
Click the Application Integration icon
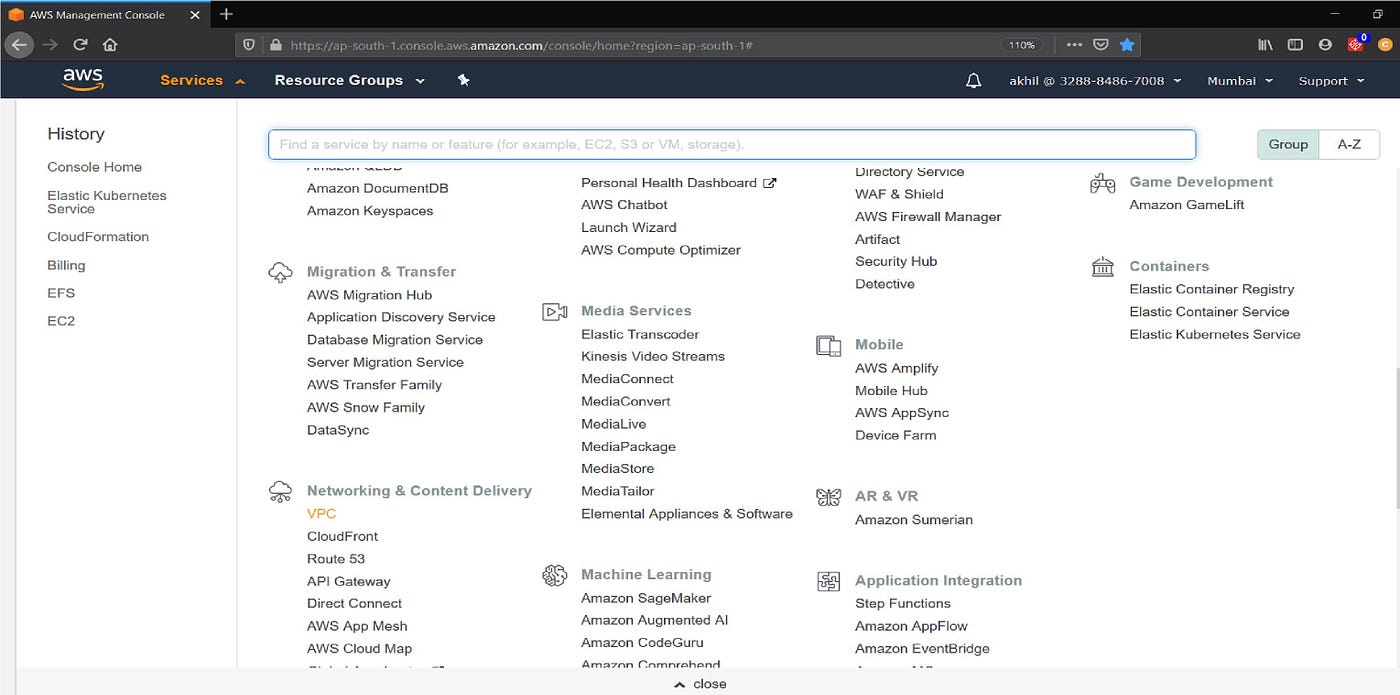pyautogui.click(x=828, y=581)
